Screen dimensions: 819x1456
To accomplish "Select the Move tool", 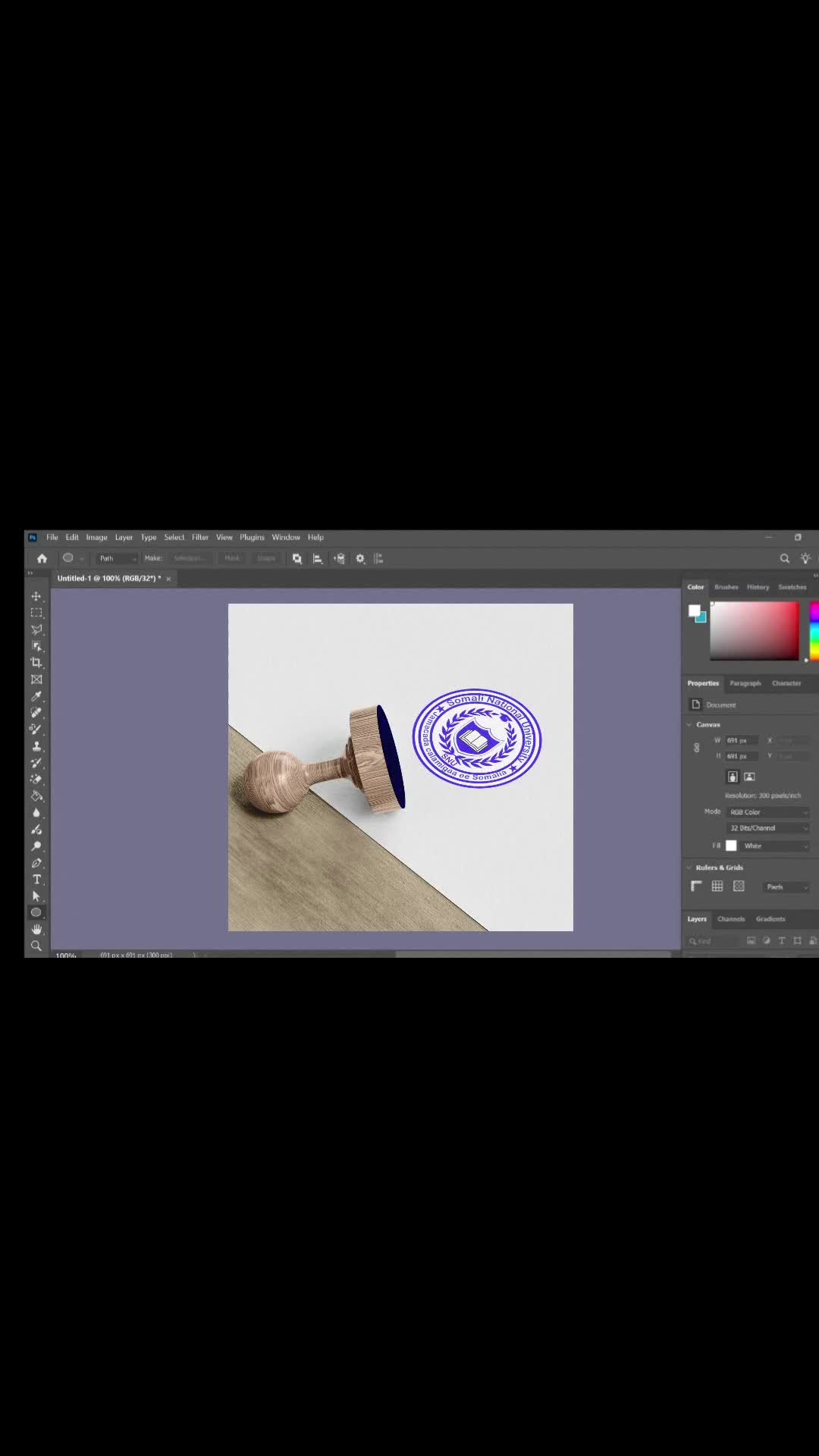I will [x=36, y=596].
